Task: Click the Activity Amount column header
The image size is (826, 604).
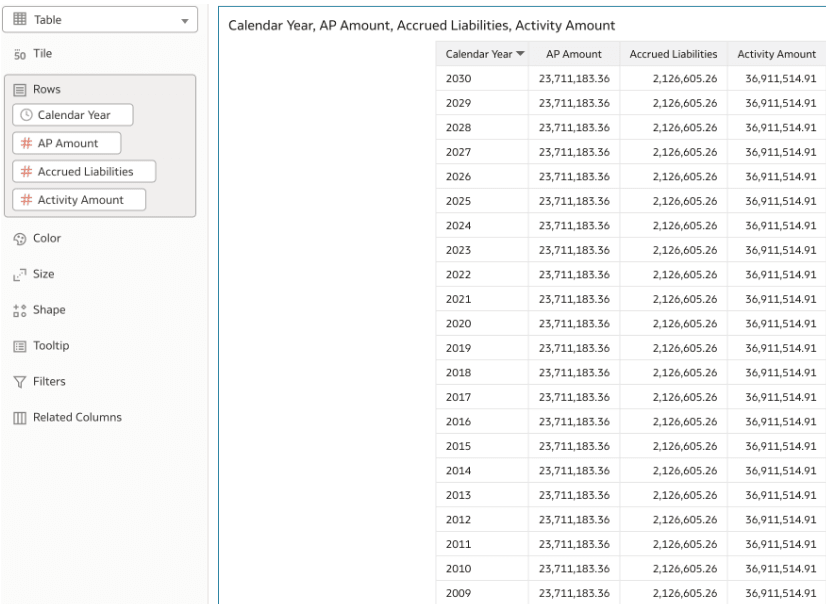Action: coord(776,54)
